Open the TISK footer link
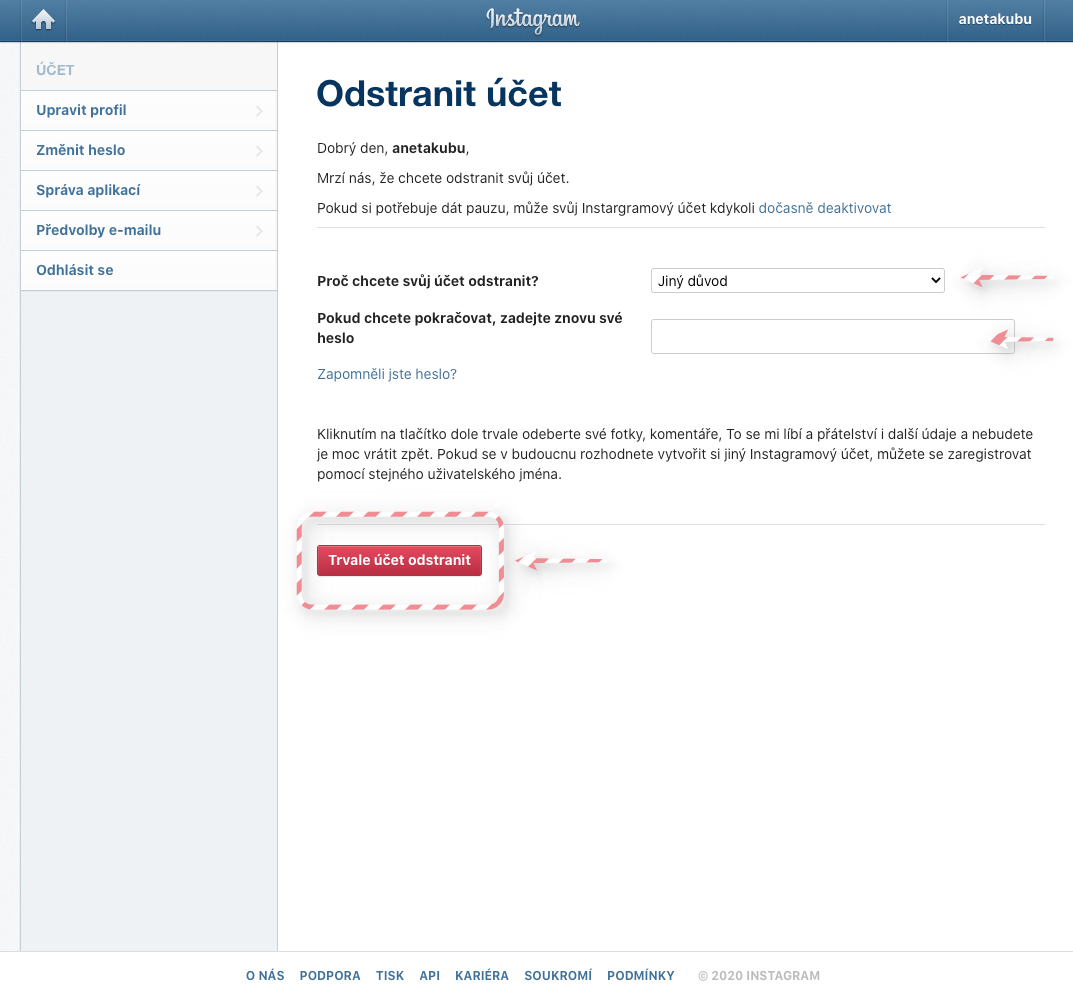1073x993 pixels. point(389,976)
